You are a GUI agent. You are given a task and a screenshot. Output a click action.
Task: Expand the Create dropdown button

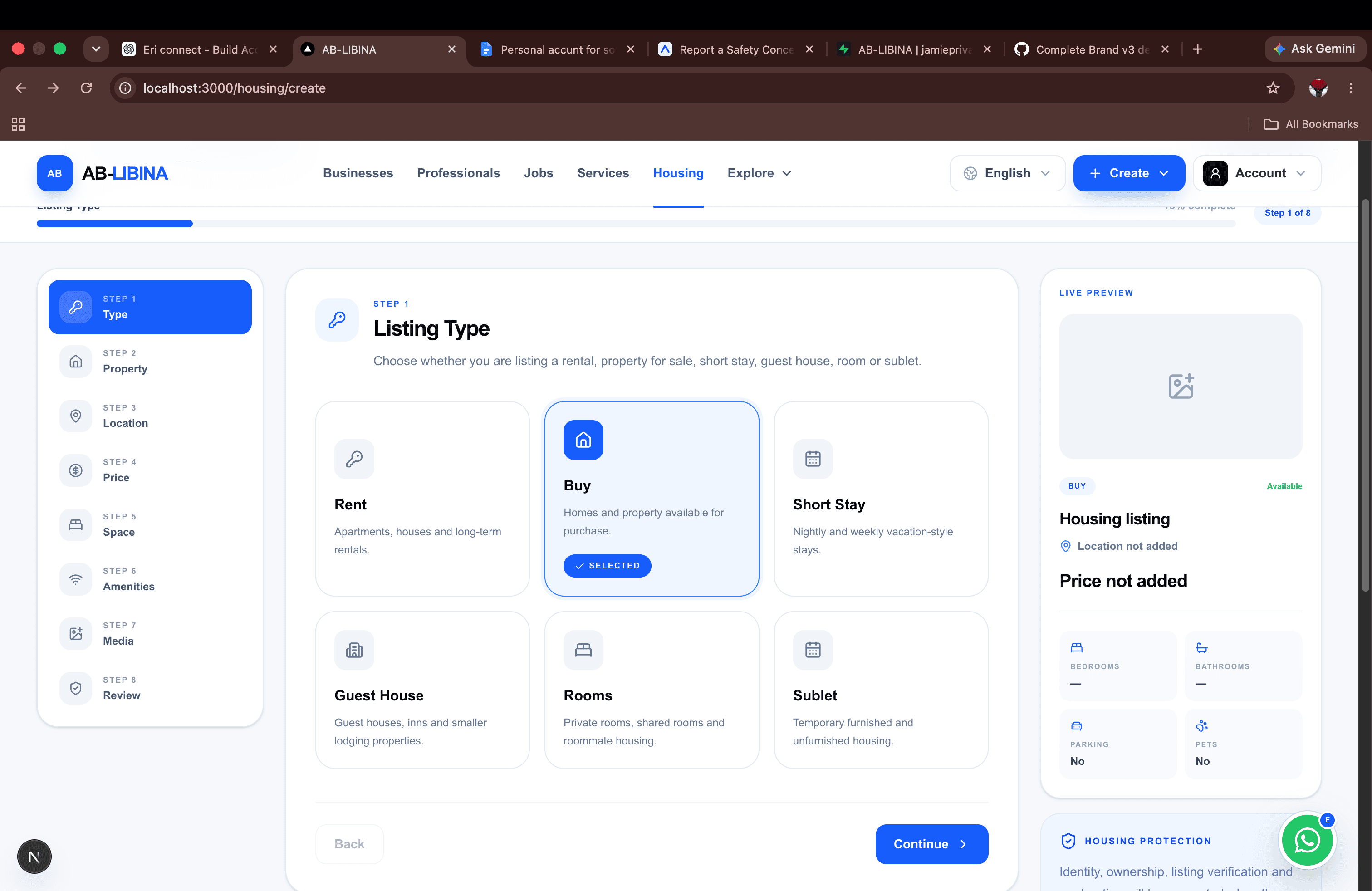point(1129,173)
